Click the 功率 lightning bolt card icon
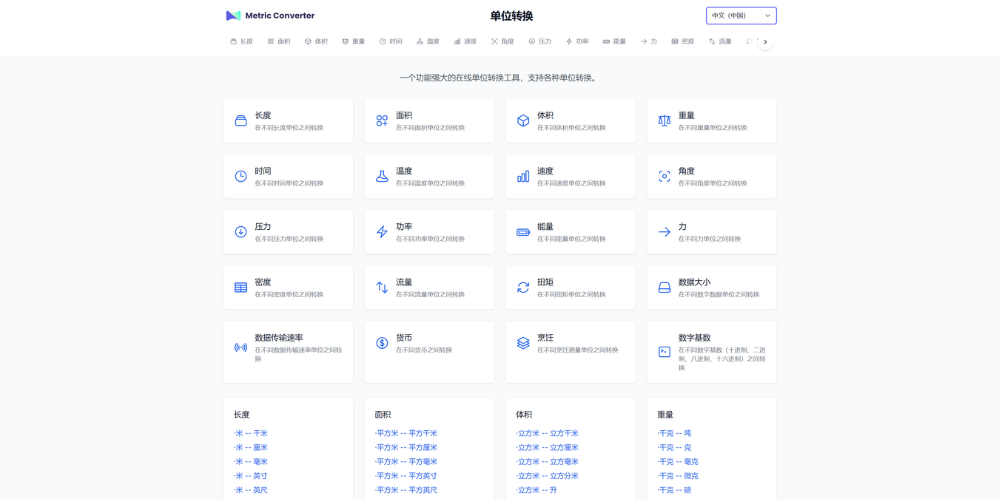Viewport: 1000px width, 500px height. pos(382,232)
